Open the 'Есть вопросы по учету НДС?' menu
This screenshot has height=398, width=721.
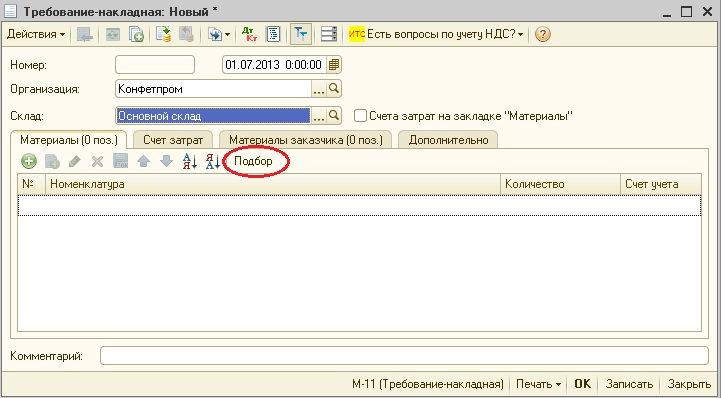point(436,34)
